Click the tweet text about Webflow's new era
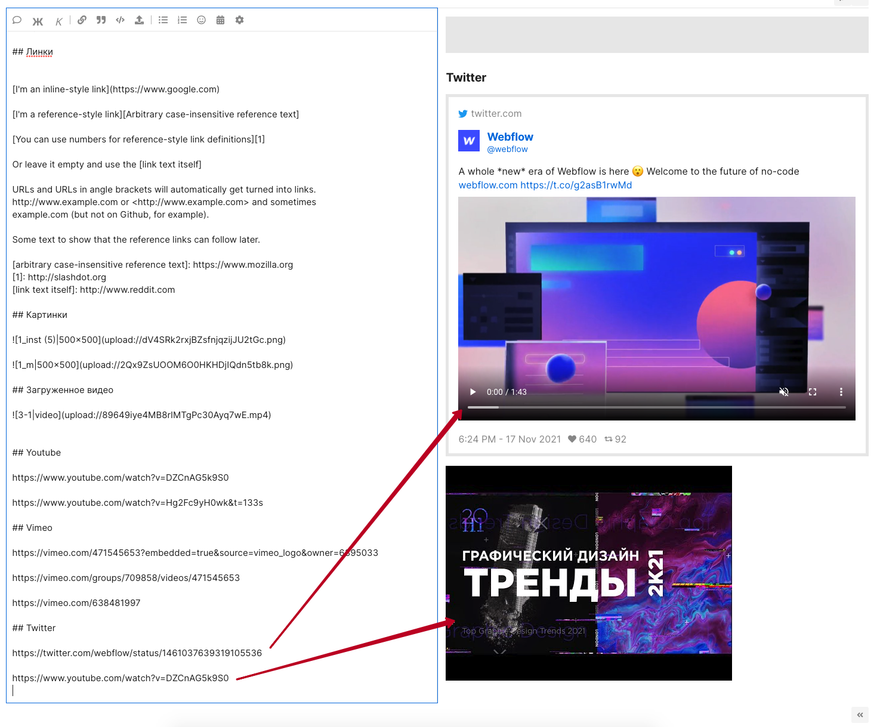This screenshot has width=880, height=727. click(629, 171)
